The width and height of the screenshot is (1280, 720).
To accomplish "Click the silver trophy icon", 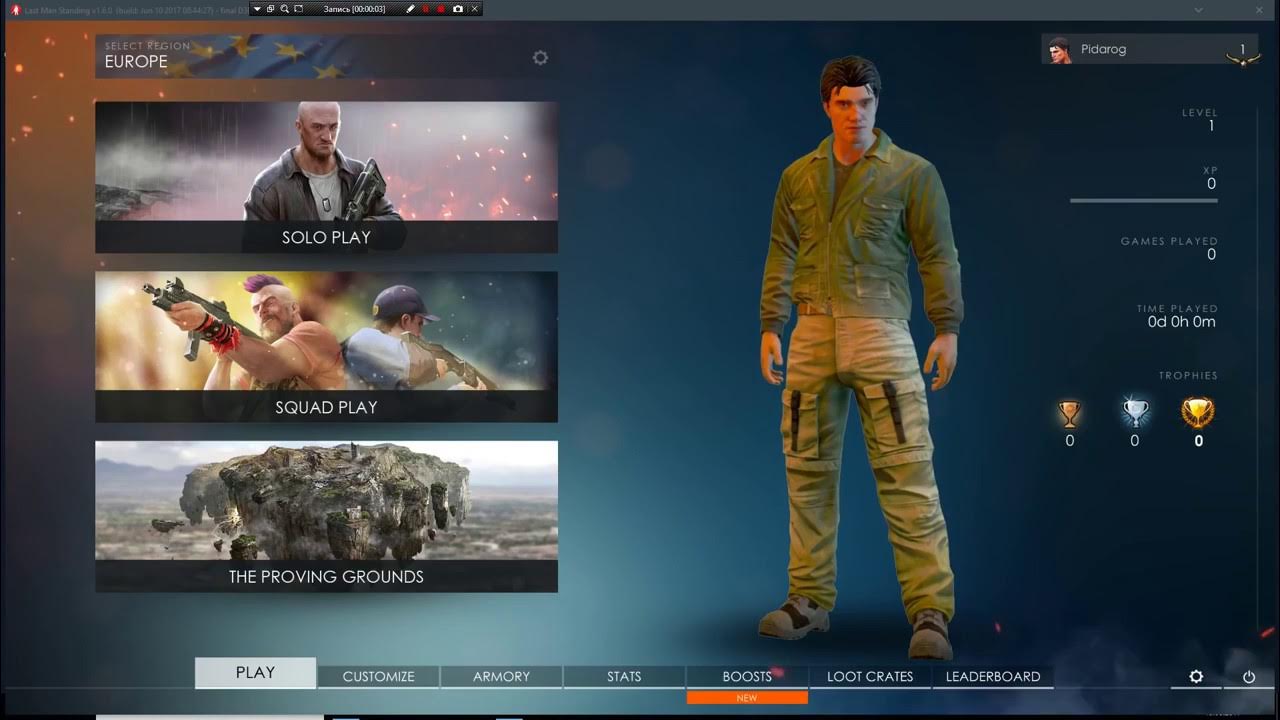I will coord(1135,412).
